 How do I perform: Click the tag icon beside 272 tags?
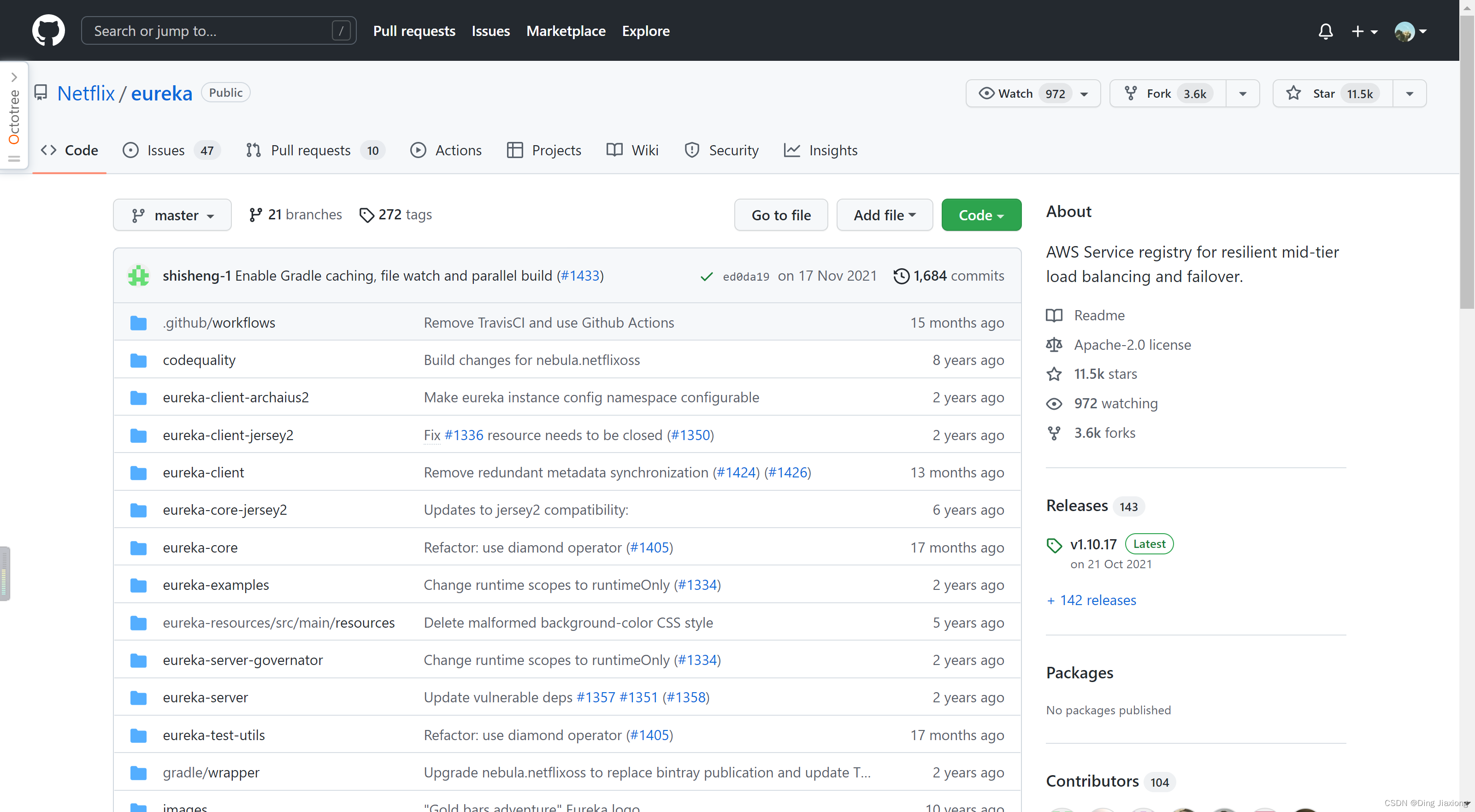tap(366, 215)
